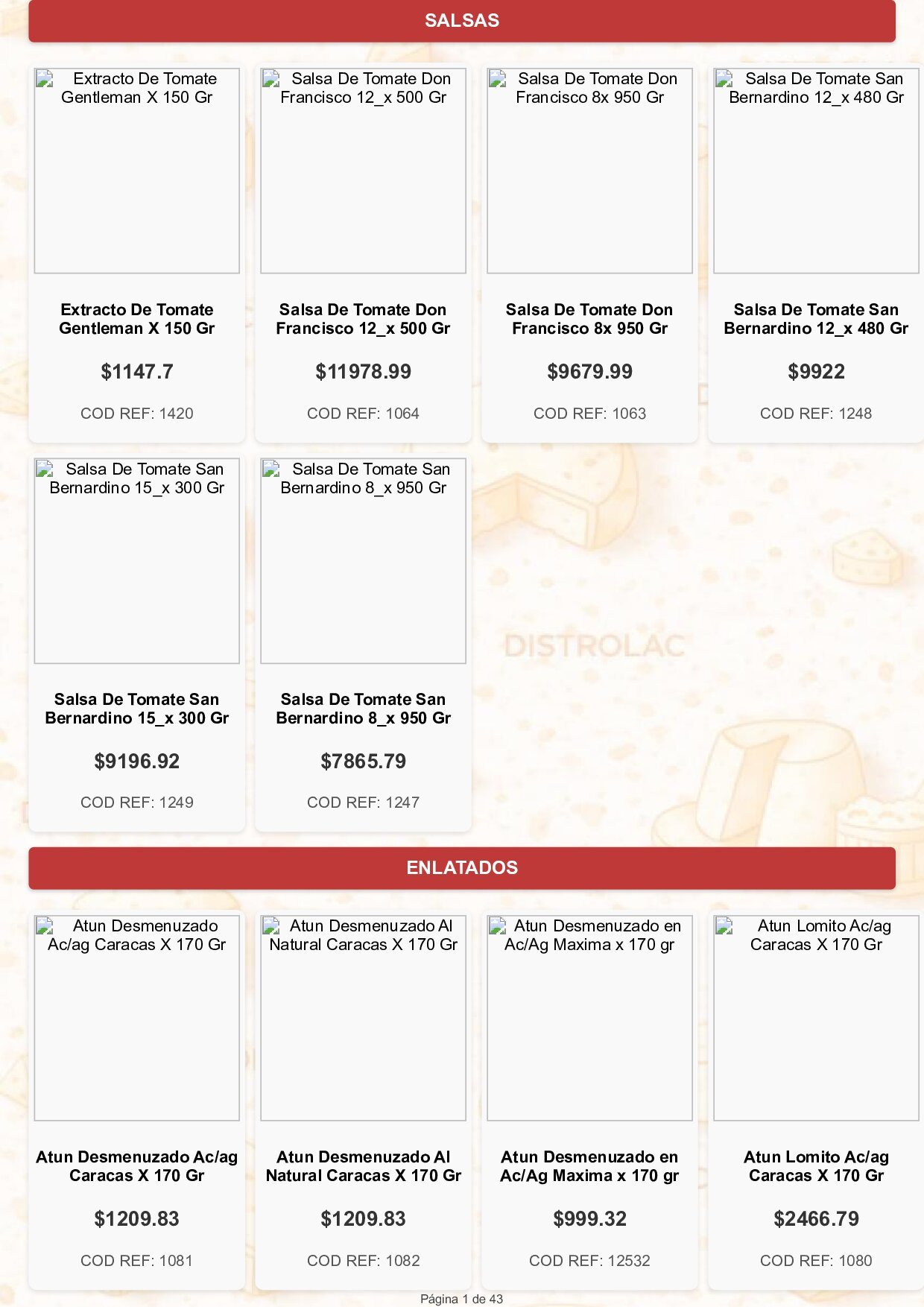The image size is (924, 1307).
Task: Open Salsa De Tomate Don Francisco 8x 950 Gr title
Action: pos(589,319)
